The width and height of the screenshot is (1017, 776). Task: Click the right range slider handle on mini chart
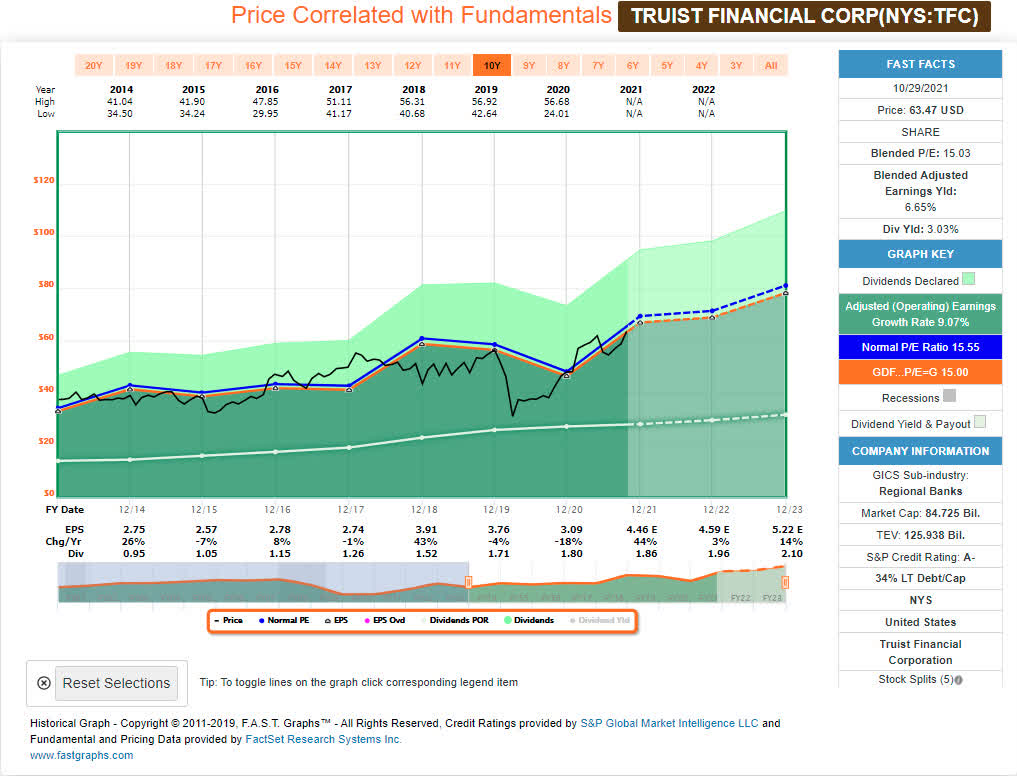(x=785, y=582)
